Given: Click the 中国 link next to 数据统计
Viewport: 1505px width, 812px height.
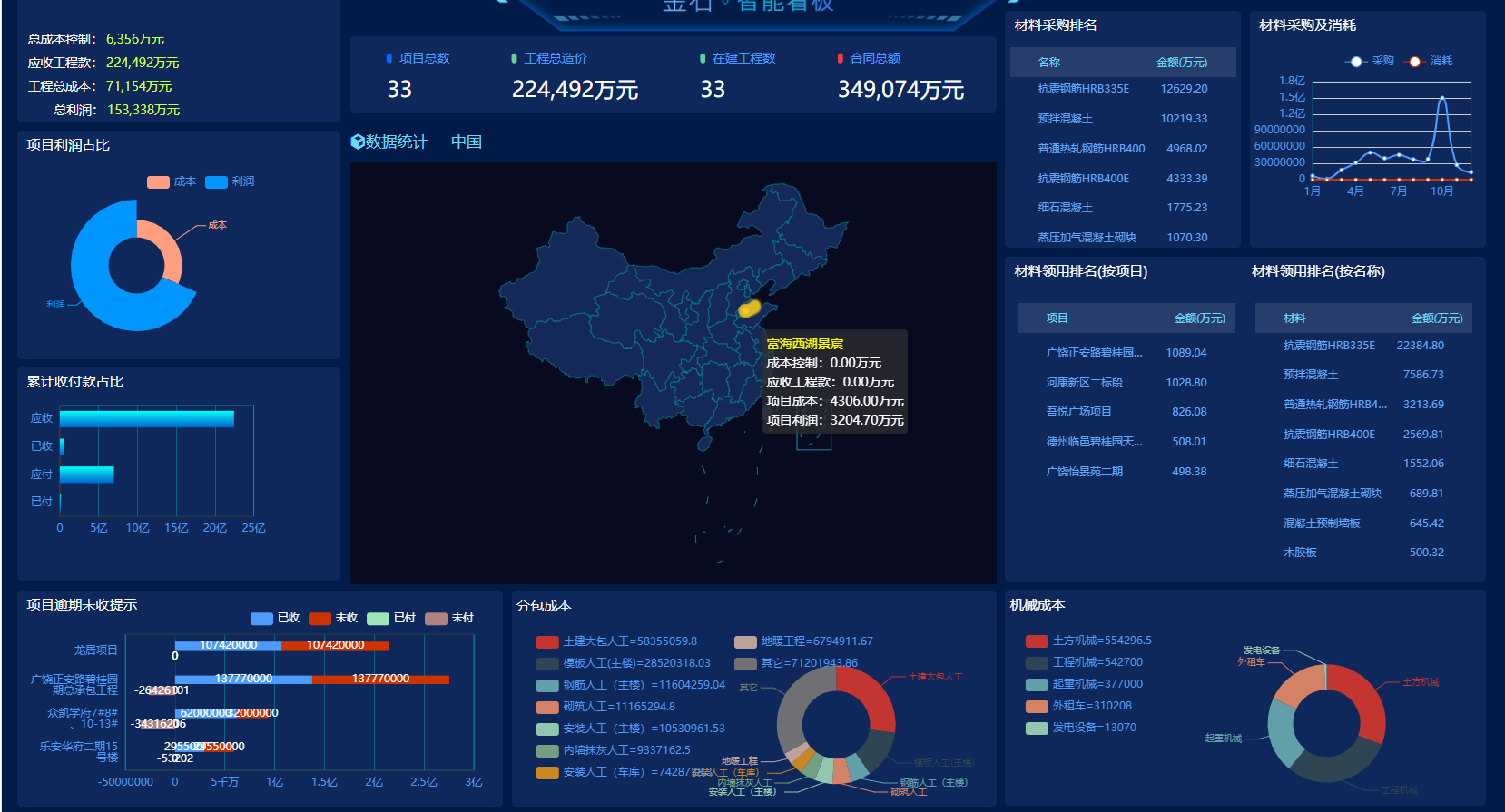Looking at the screenshot, I should (466, 142).
